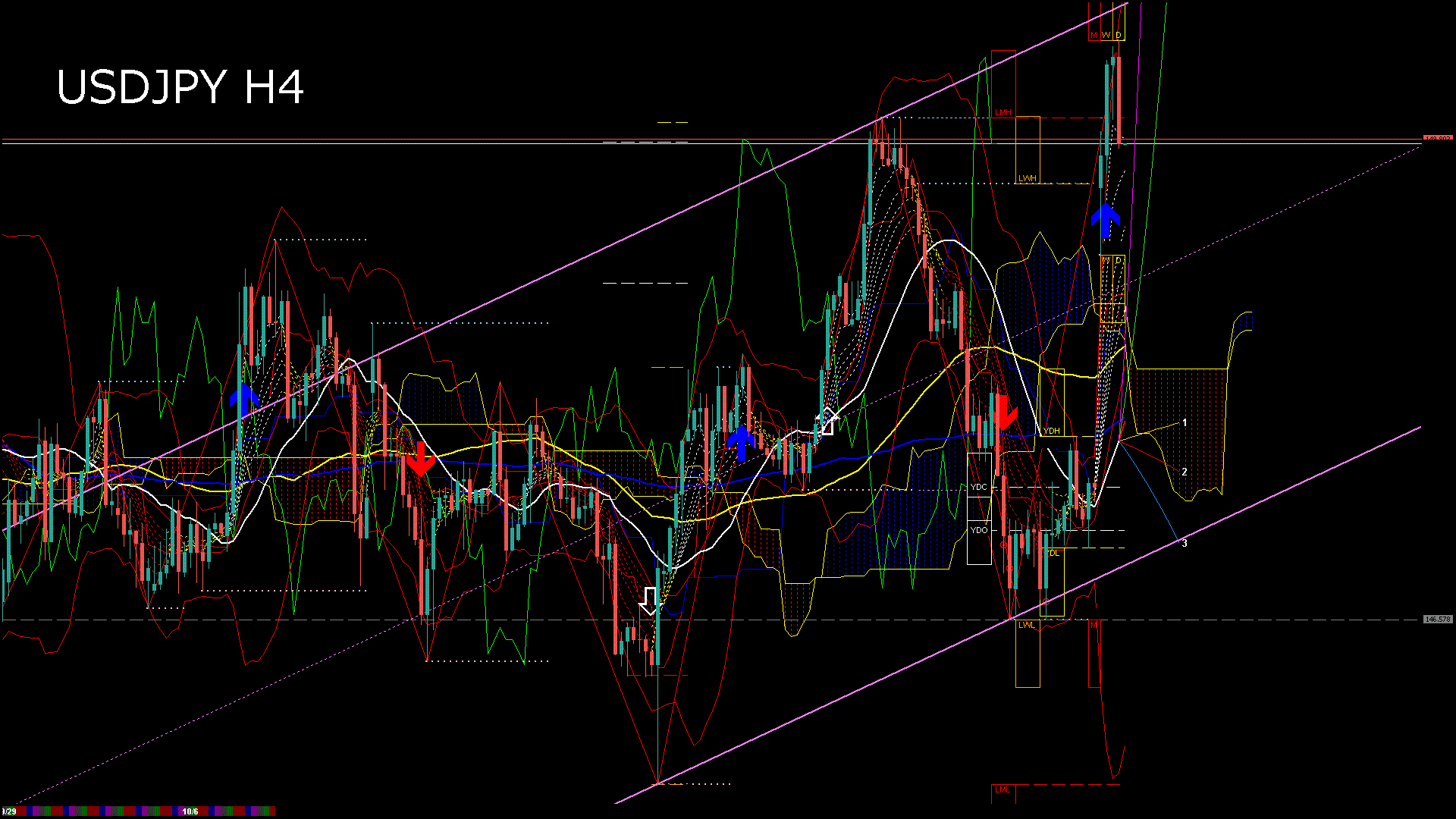Select the yellow D box at top
This screenshot has width=1456, height=819.
pyautogui.click(x=1119, y=36)
